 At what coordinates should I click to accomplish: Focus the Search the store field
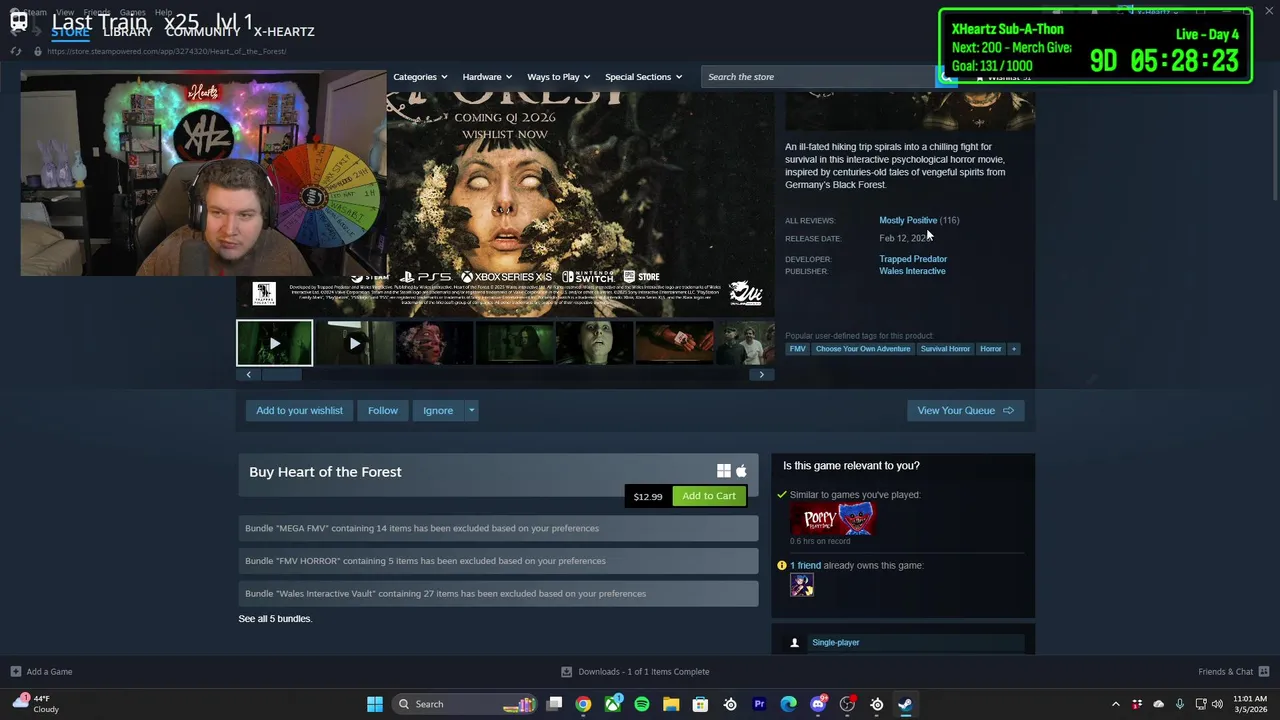818,77
